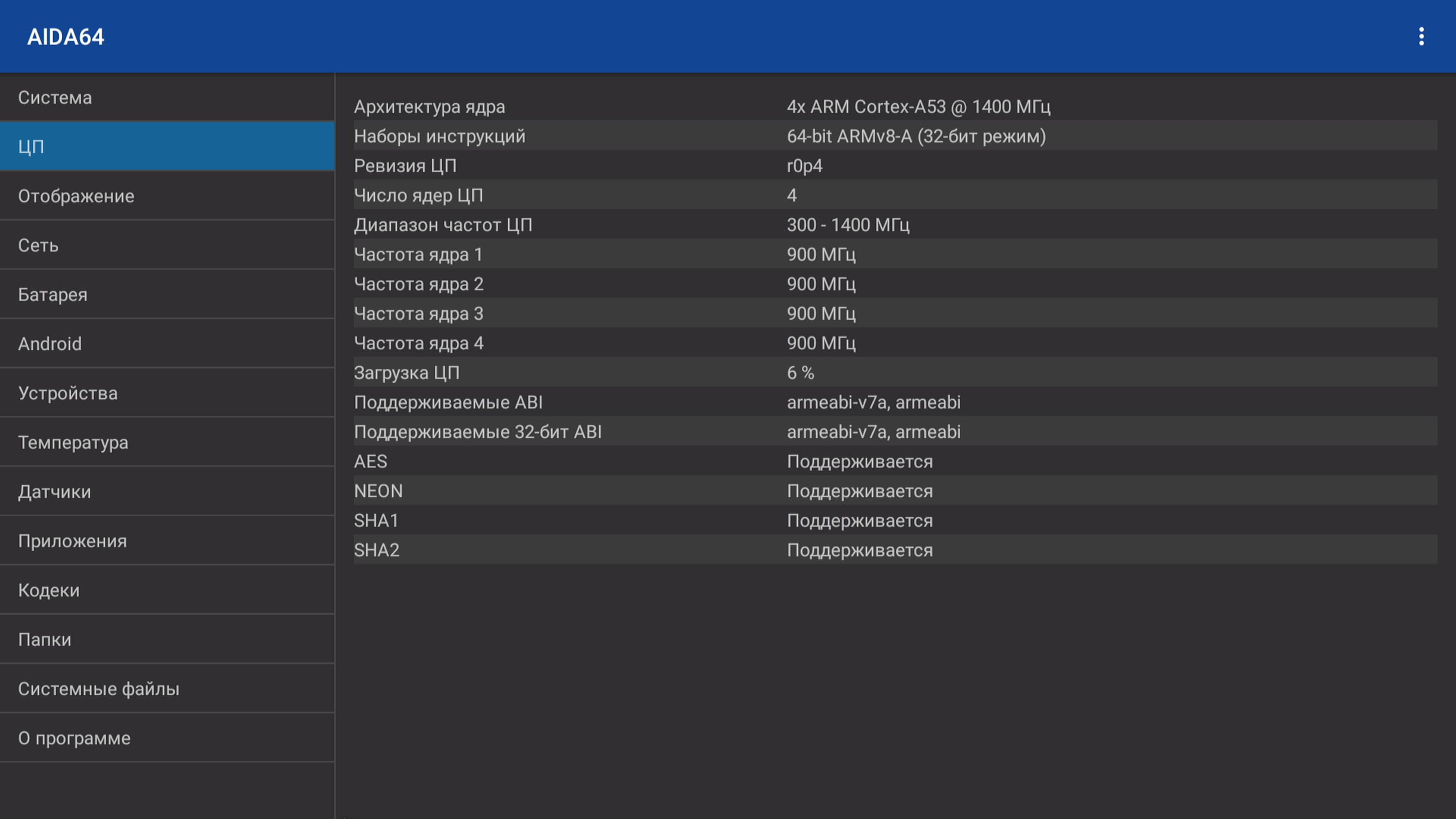
Task: Open the Приложения section
Action: click(x=167, y=541)
